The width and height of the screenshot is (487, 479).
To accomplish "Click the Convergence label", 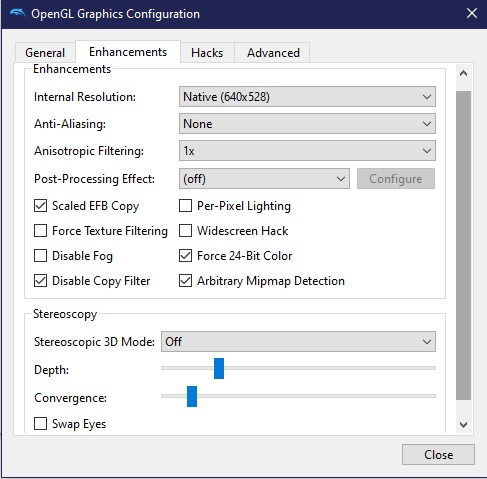I will click(70, 398).
